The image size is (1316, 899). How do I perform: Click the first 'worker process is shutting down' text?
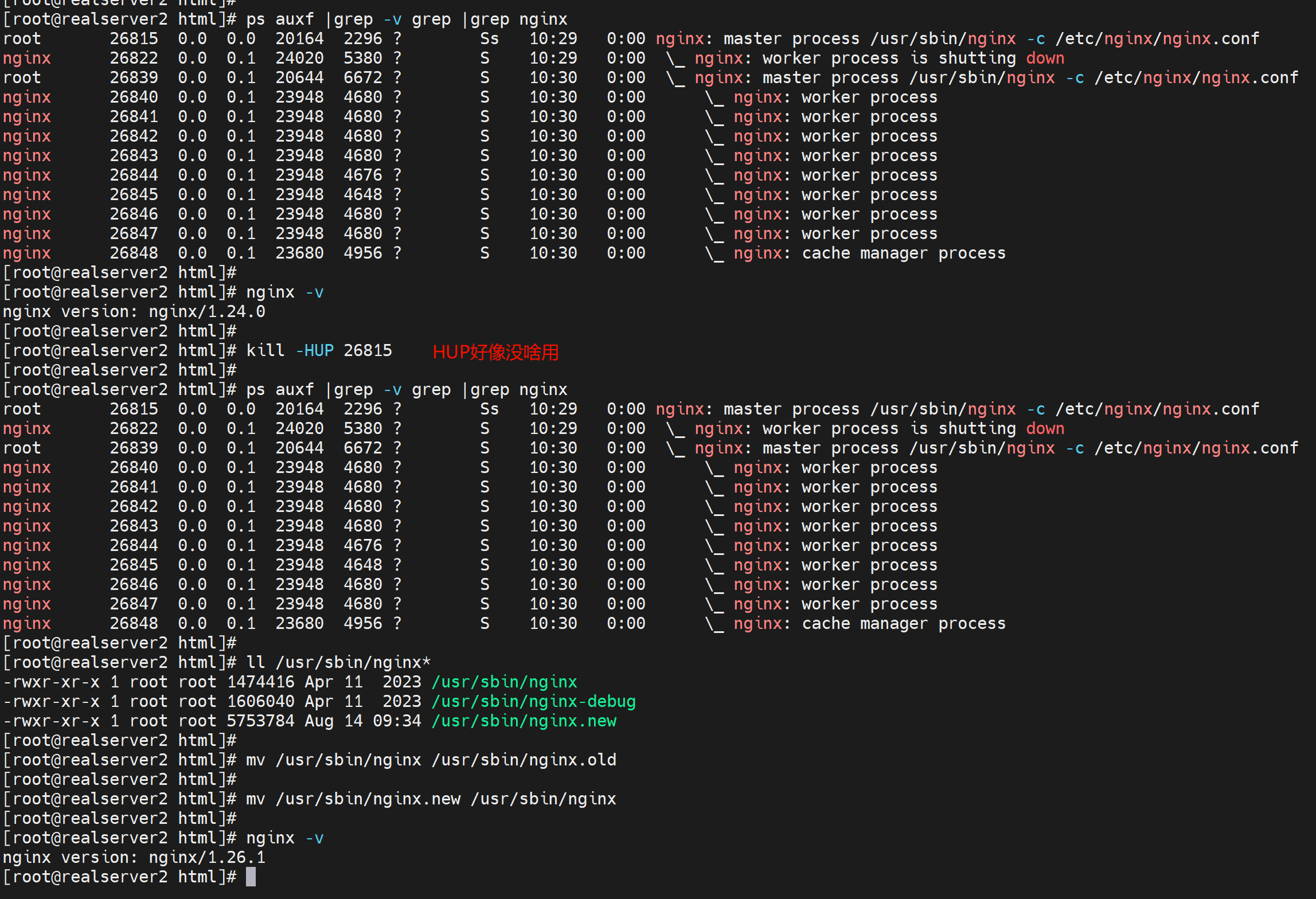pyautogui.click(x=913, y=58)
